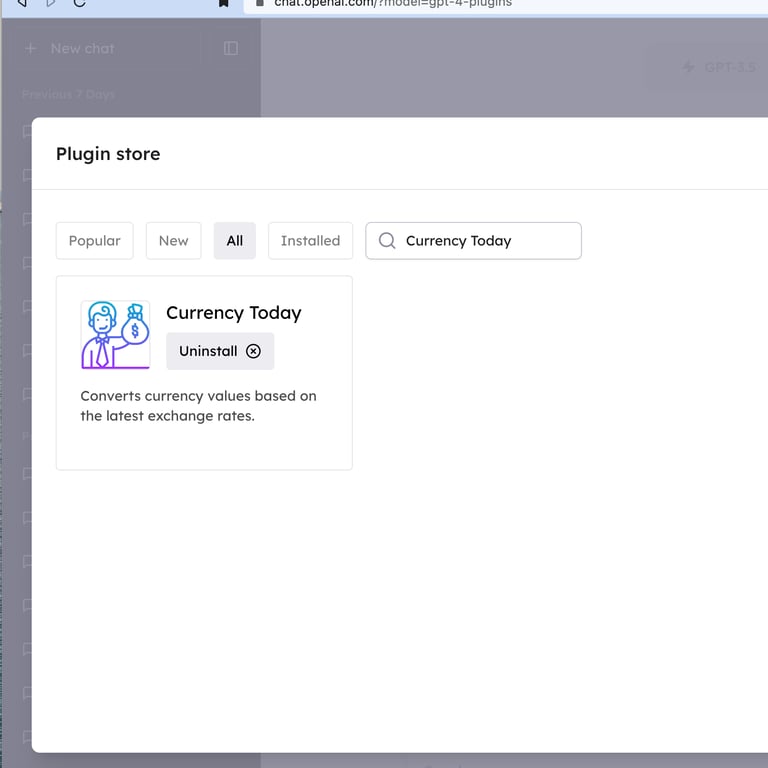
Task: Focus the plugin search field
Action: pos(474,240)
